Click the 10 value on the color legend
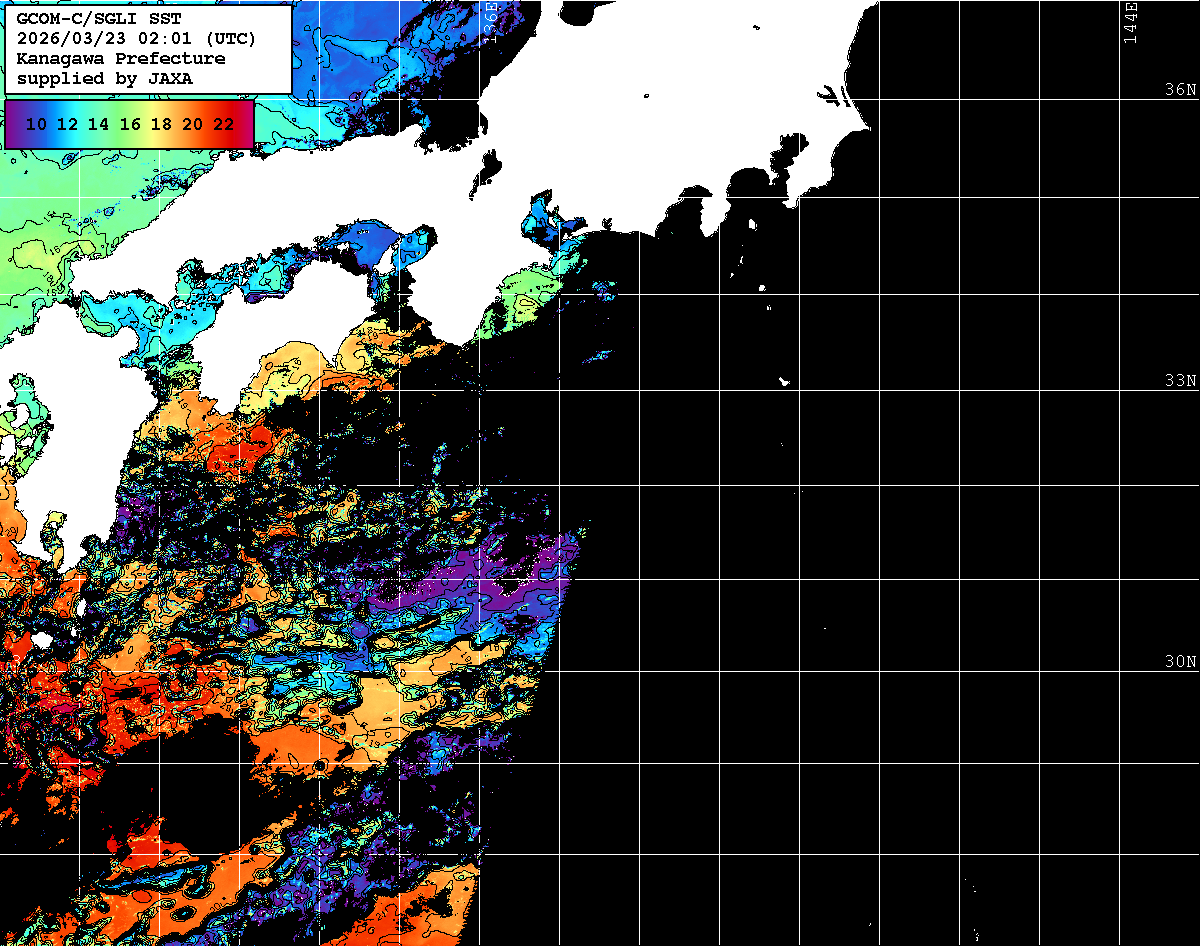Screen dimensions: 1200x946 click(36, 124)
